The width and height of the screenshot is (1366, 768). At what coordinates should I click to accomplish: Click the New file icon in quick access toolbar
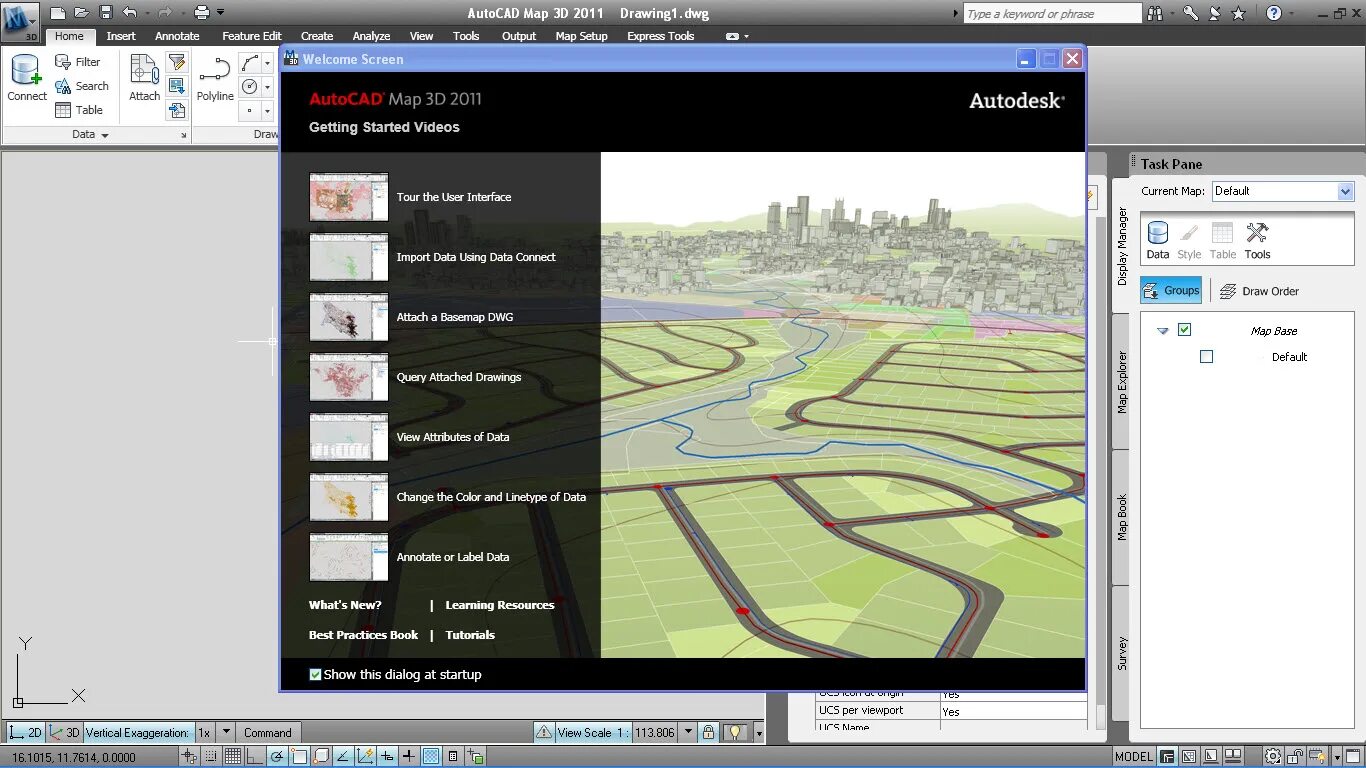[58, 13]
